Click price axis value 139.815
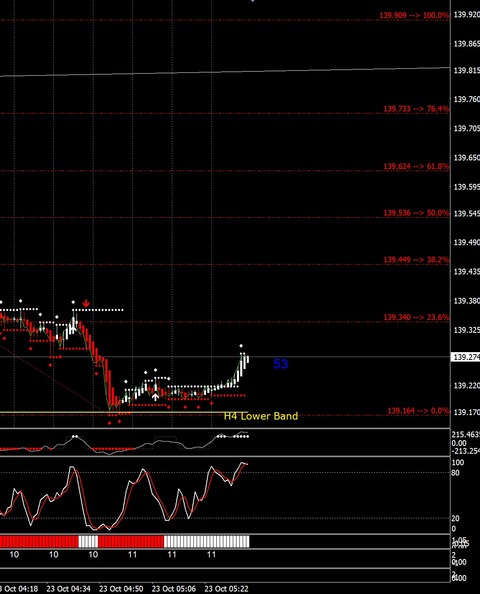 (466, 70)
